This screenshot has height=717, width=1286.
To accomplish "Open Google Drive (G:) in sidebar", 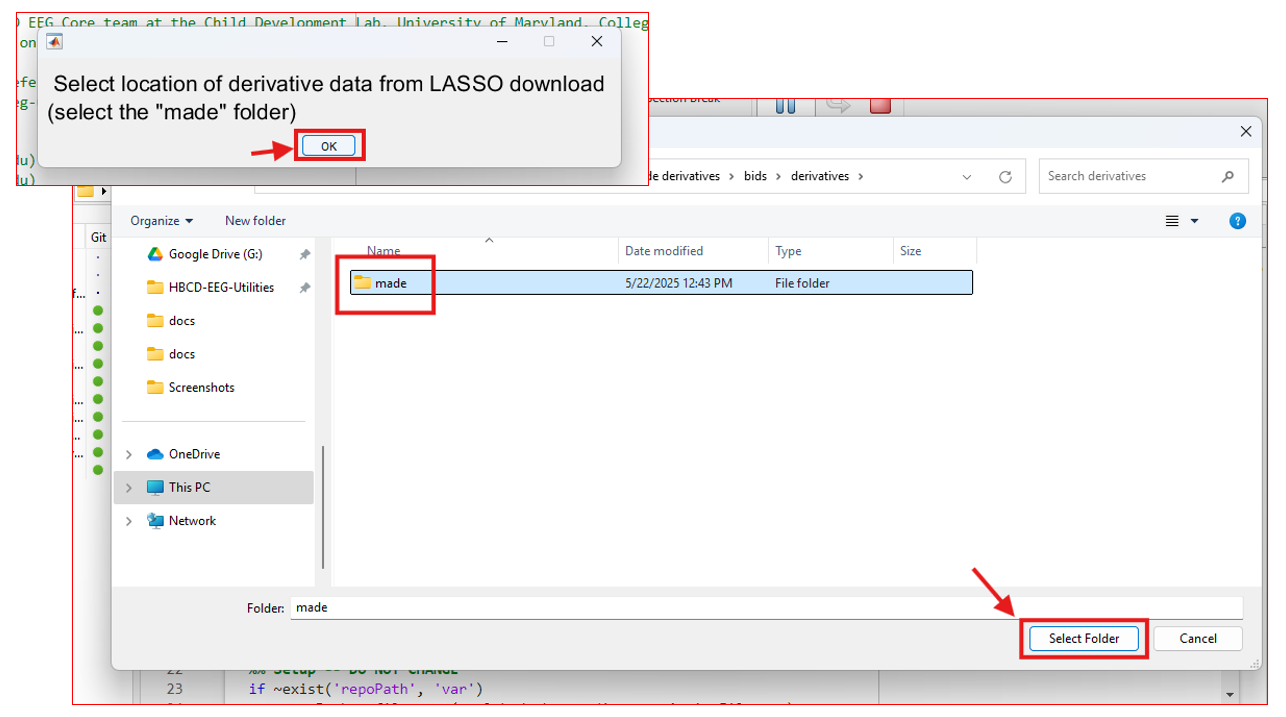I will (x=215, y=255).
